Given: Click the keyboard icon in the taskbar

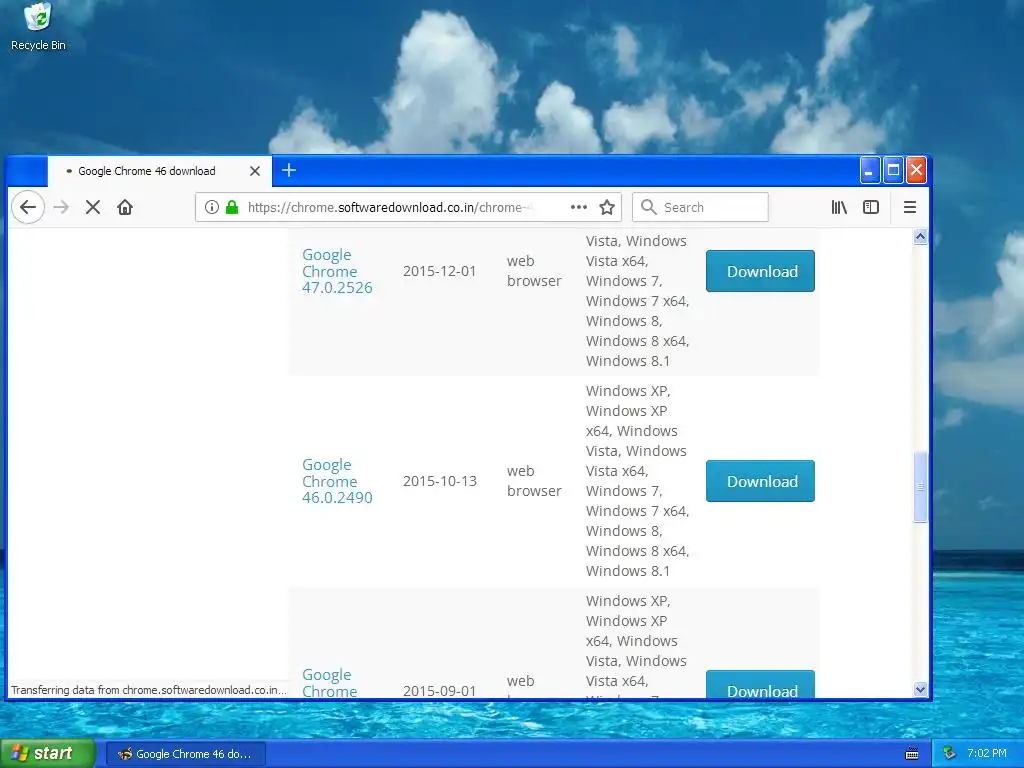Looking at the screenshot, I should [912, 754].
